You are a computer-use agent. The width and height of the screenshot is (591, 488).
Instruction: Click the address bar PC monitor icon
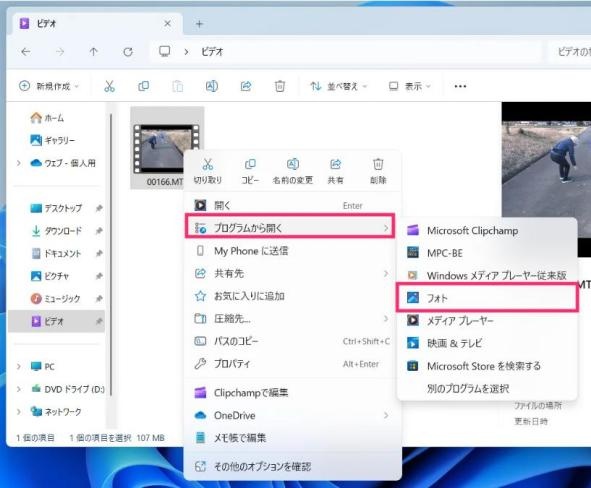pyautogui.click(x=164, y=51)
